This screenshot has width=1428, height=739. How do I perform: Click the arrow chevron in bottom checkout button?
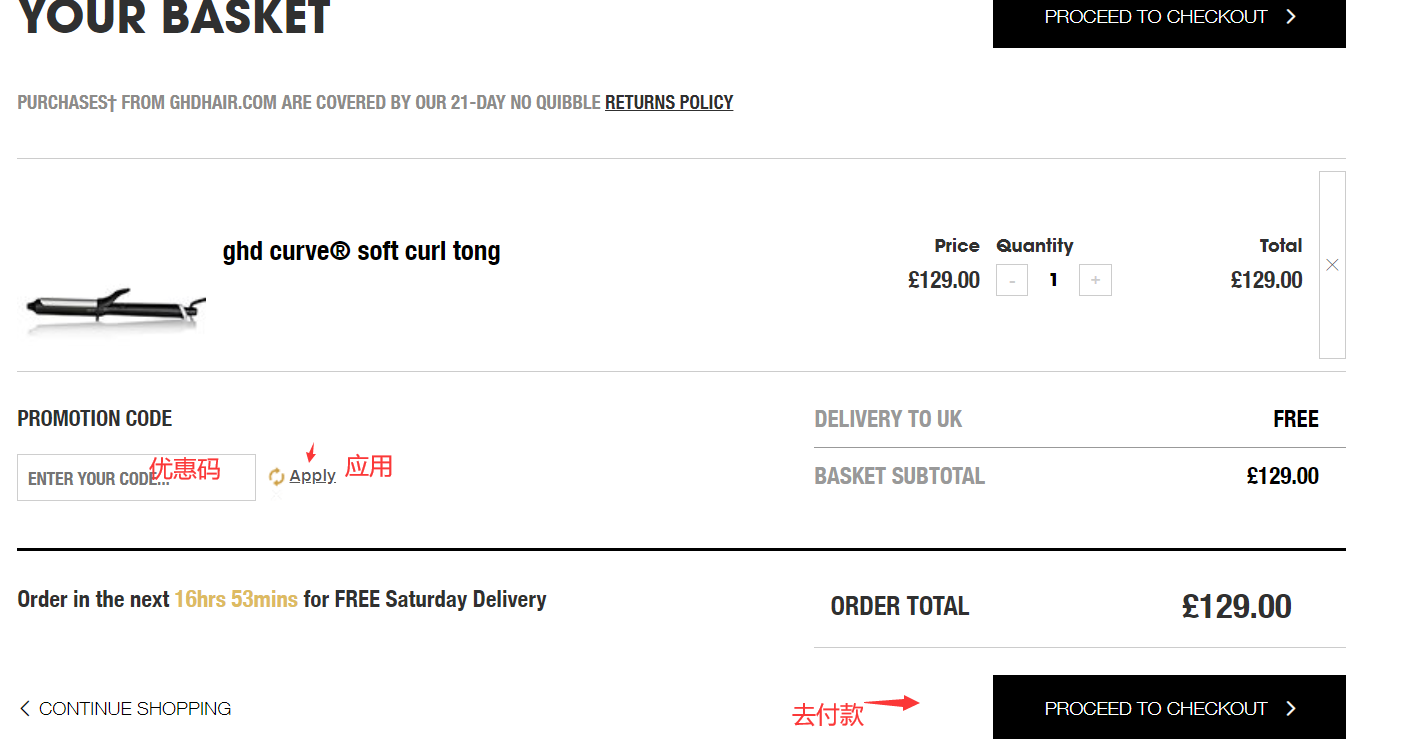[1291, 708]
